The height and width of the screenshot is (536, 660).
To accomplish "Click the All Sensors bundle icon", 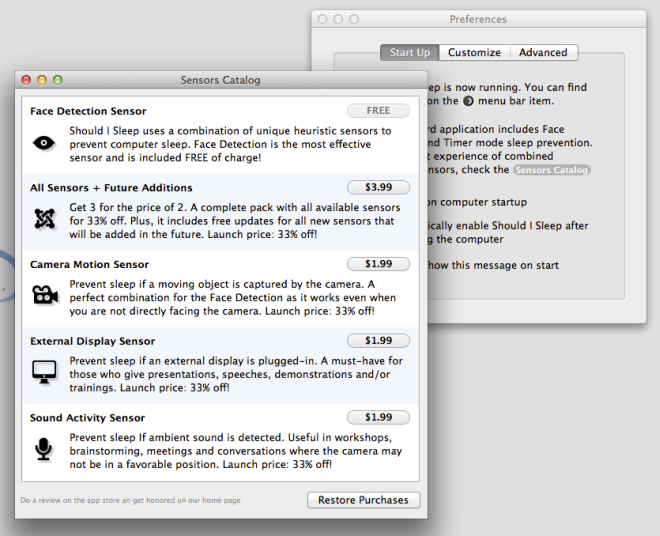I will (x=45, y=219).
